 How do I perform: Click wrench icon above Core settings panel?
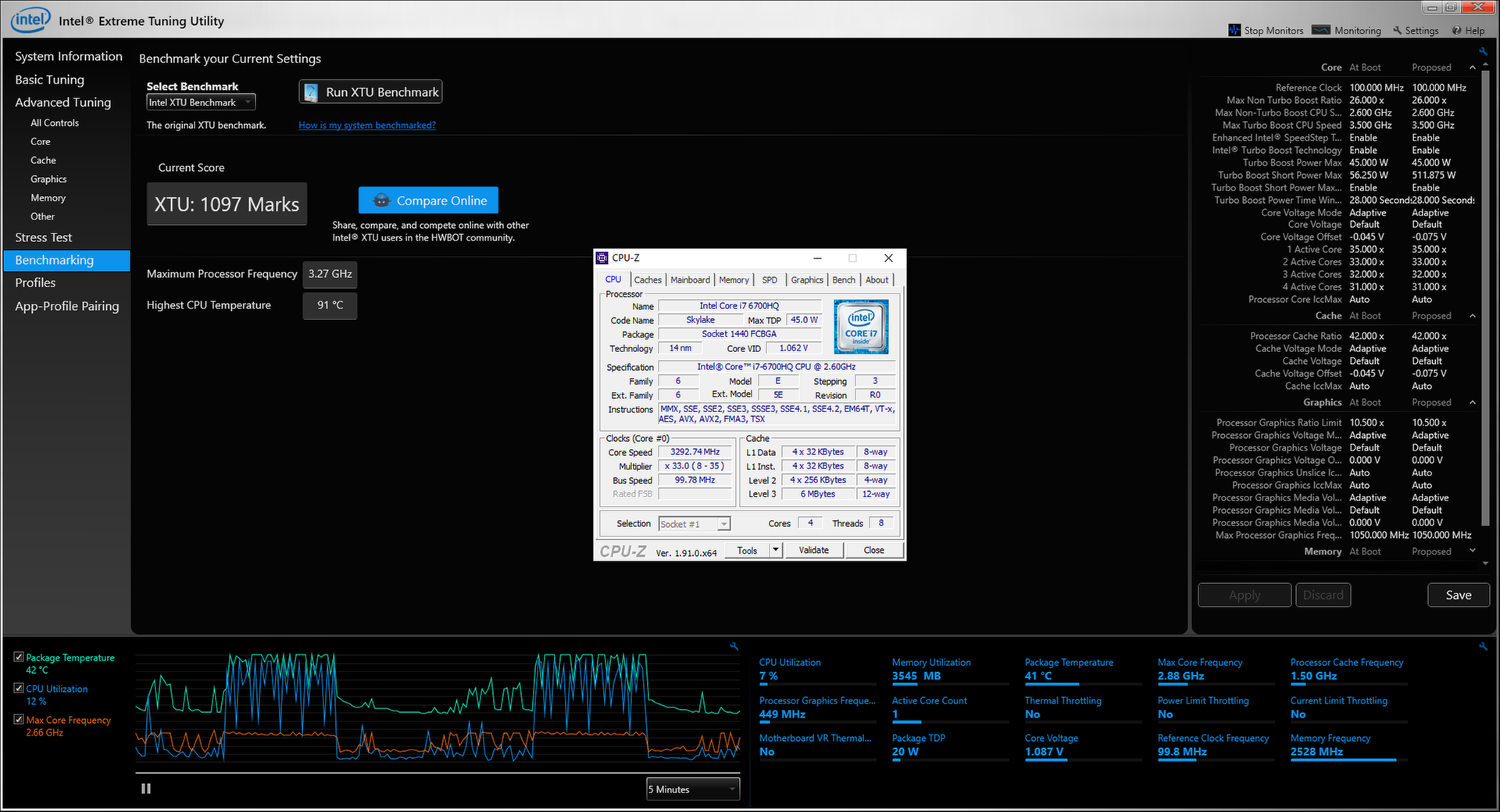1483,52
